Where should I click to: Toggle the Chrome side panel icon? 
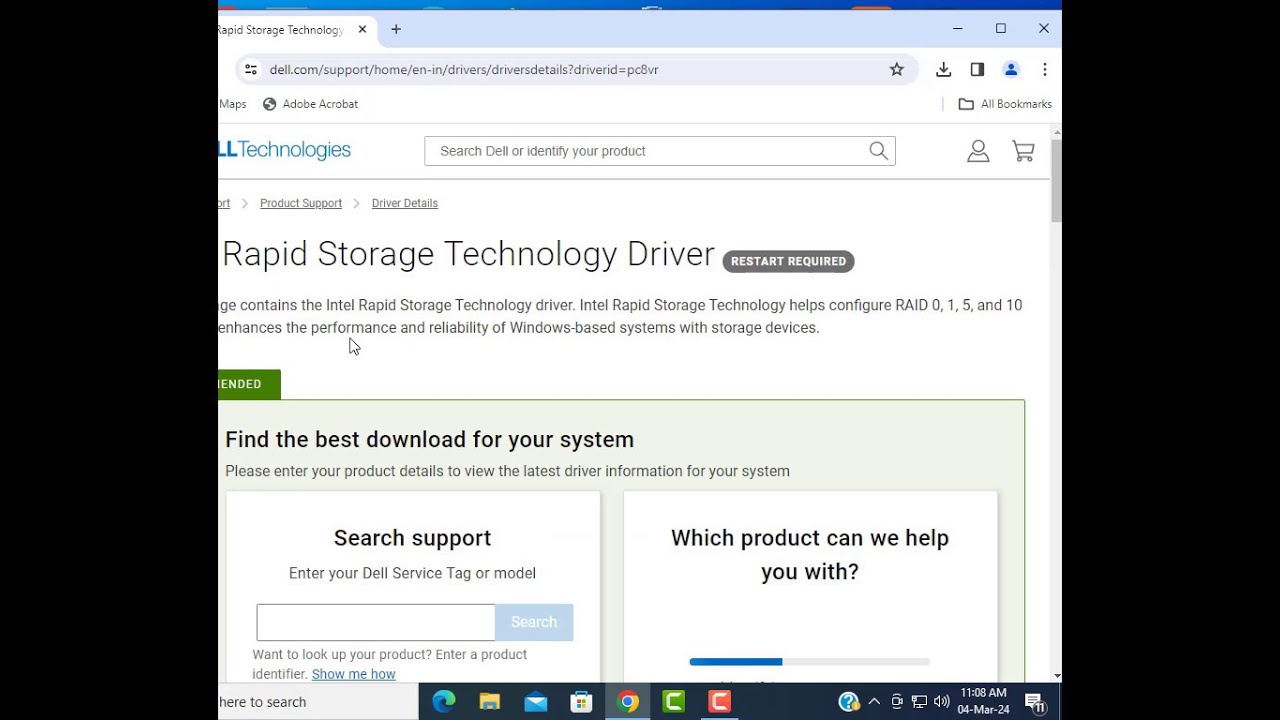click(x=977, y=70)
